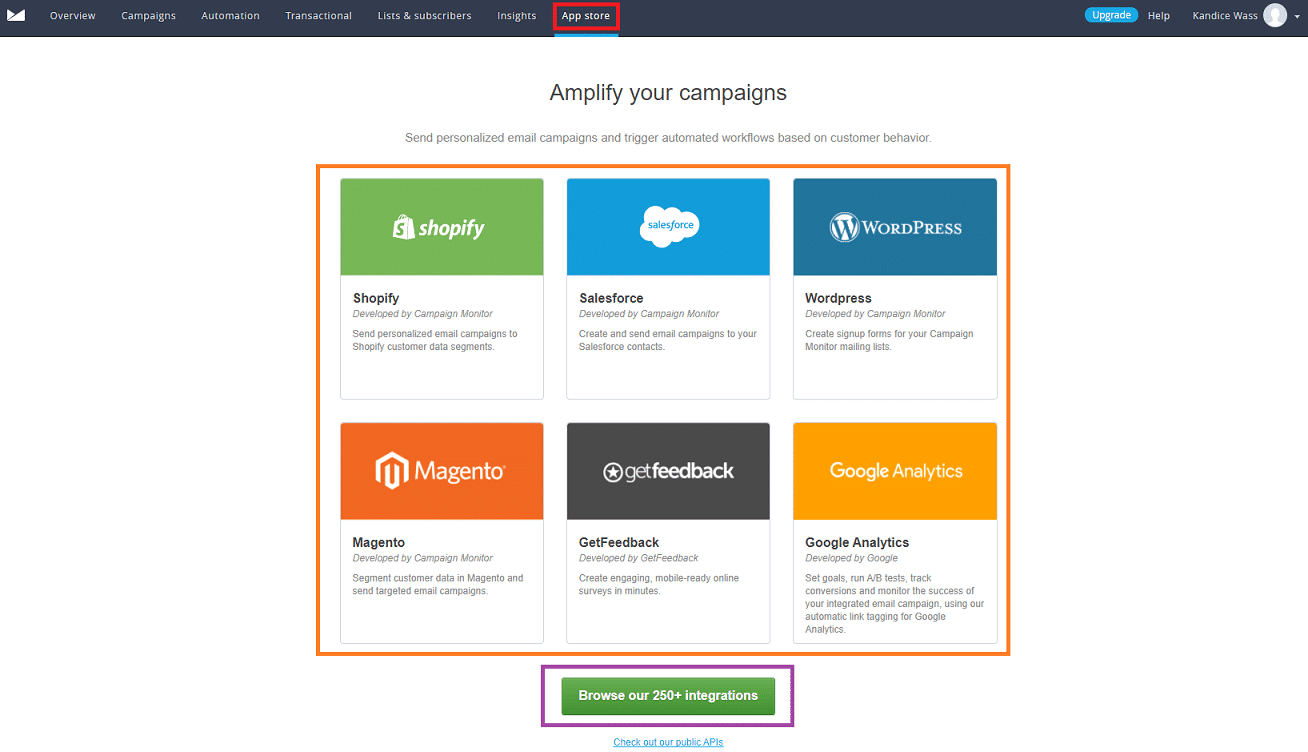
Task: Open the Kandice Wass profile avatar
Action: 1275,15
